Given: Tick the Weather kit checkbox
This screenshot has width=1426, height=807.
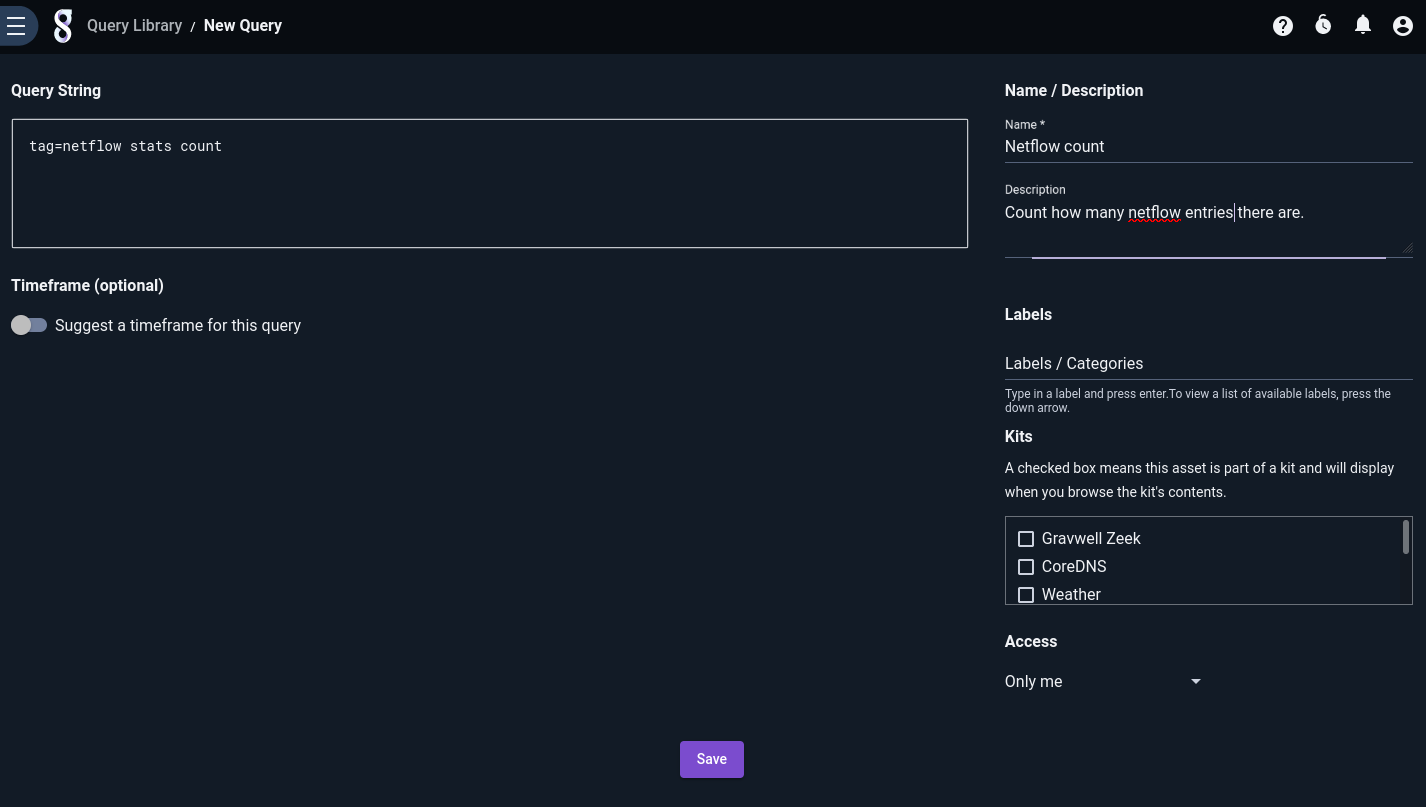Looking at the screenshot, I should [x=1025, y=595].
